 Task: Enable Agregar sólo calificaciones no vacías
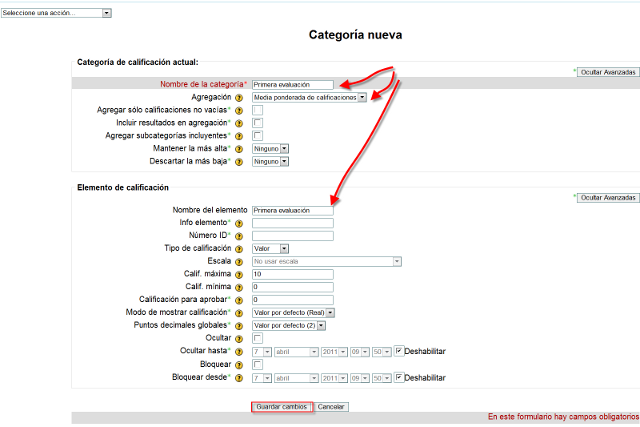257,110
